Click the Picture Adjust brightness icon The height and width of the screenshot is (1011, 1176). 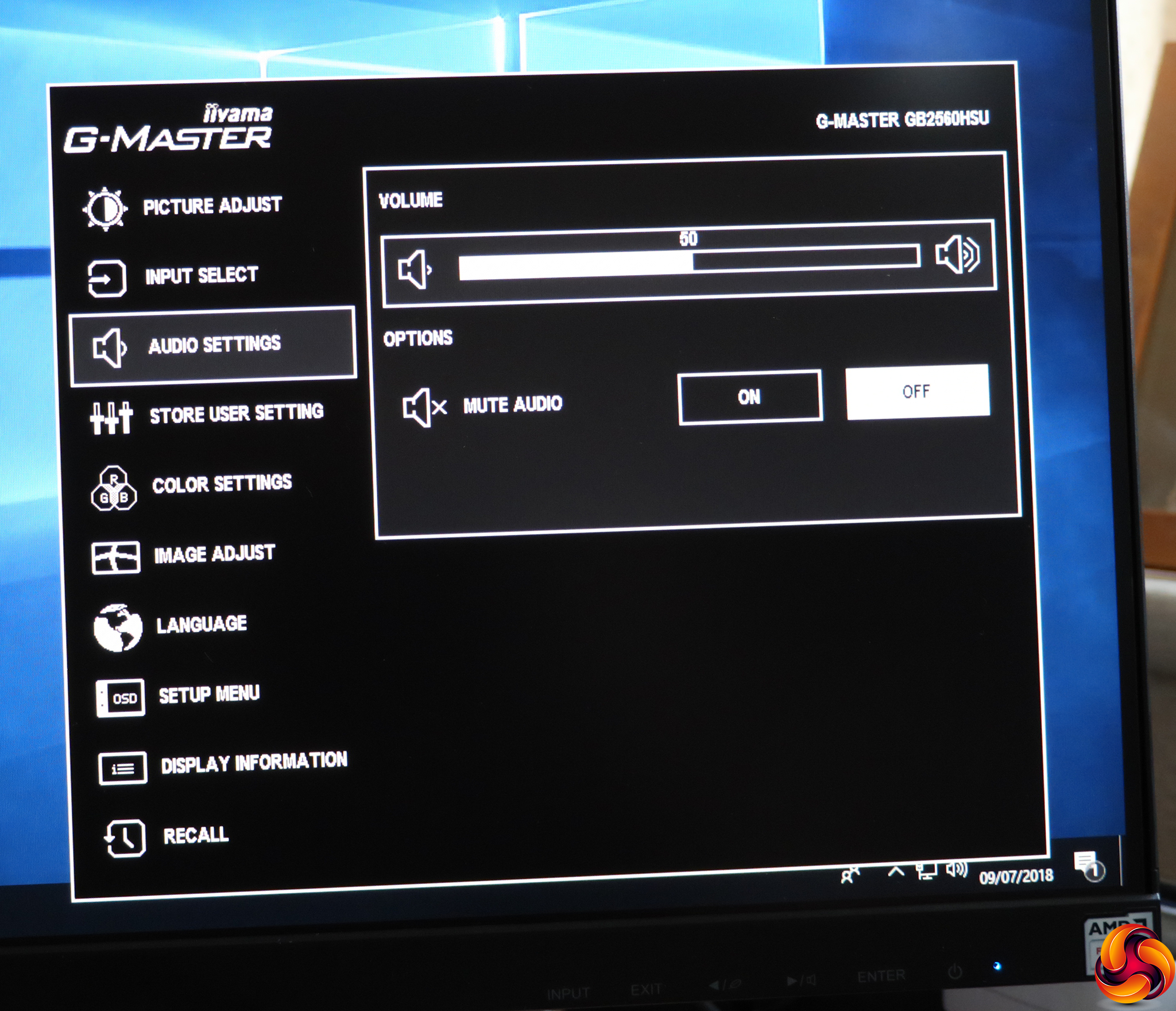click(x=105, y=209)
